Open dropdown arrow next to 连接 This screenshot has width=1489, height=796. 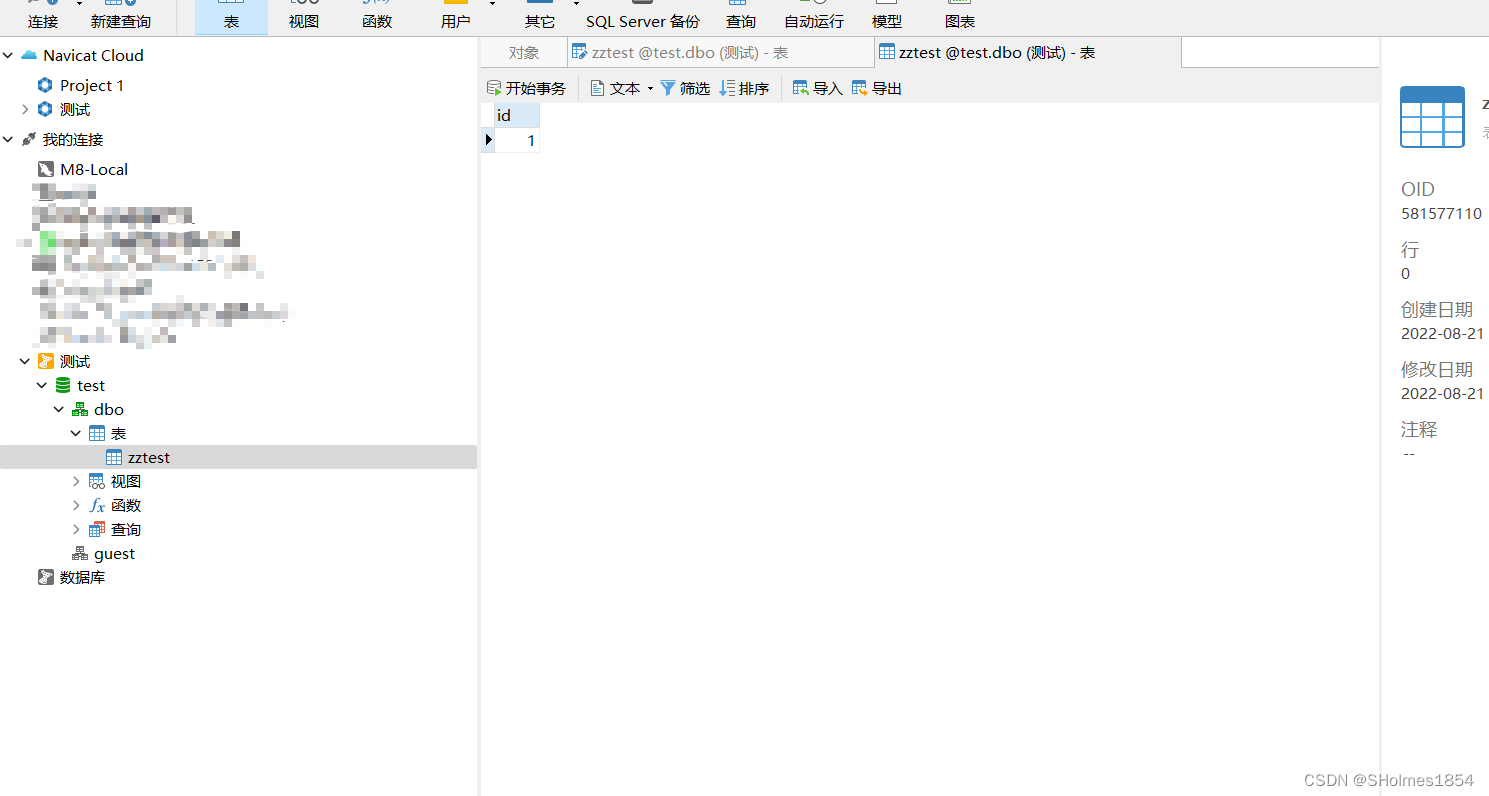pos(79,4)
